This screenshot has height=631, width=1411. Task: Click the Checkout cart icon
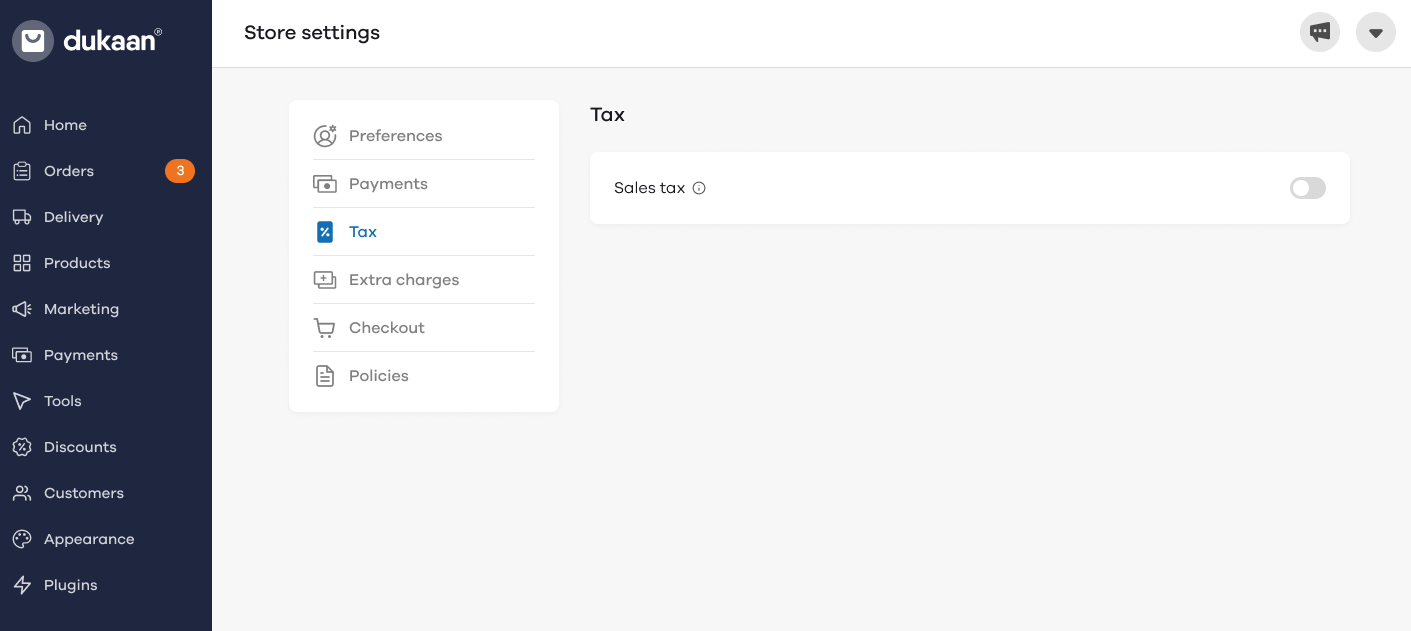325,328
